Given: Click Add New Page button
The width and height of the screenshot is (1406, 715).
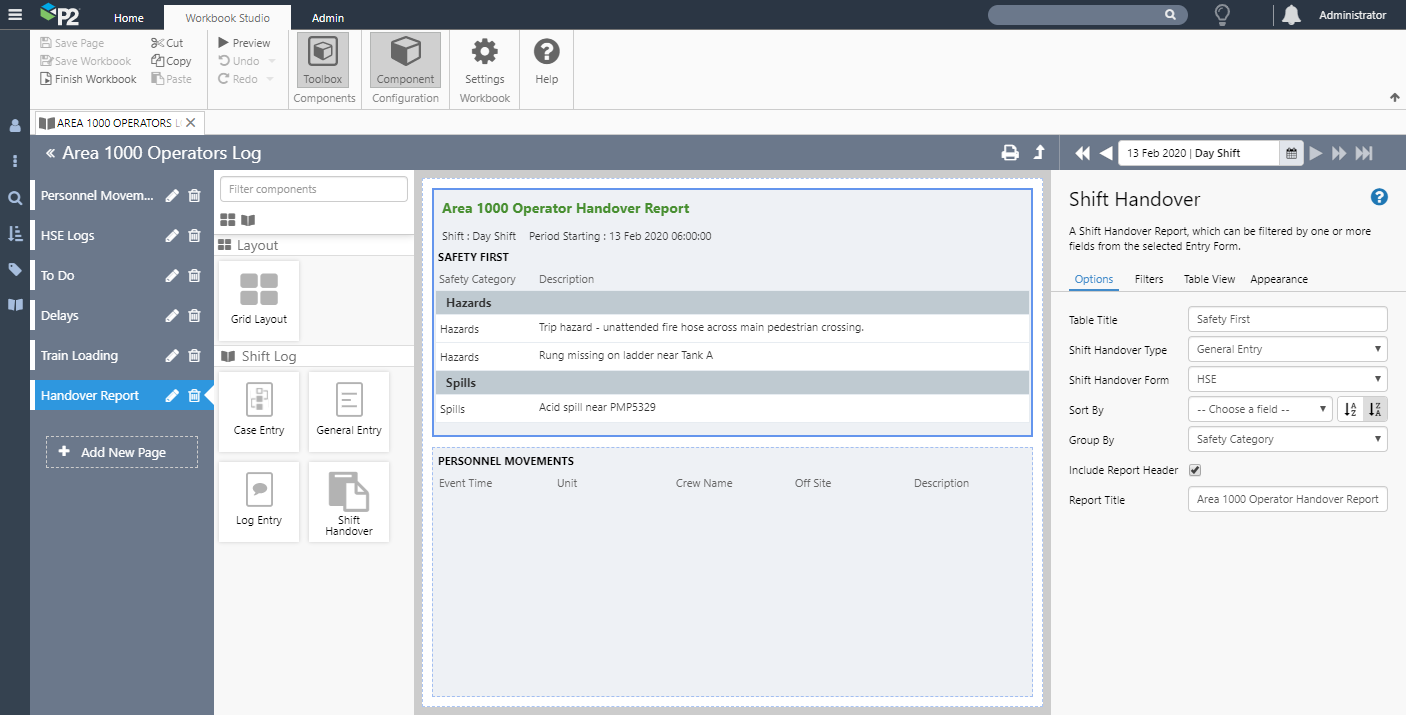Looking at the screenshot, I should pos(122,452).
